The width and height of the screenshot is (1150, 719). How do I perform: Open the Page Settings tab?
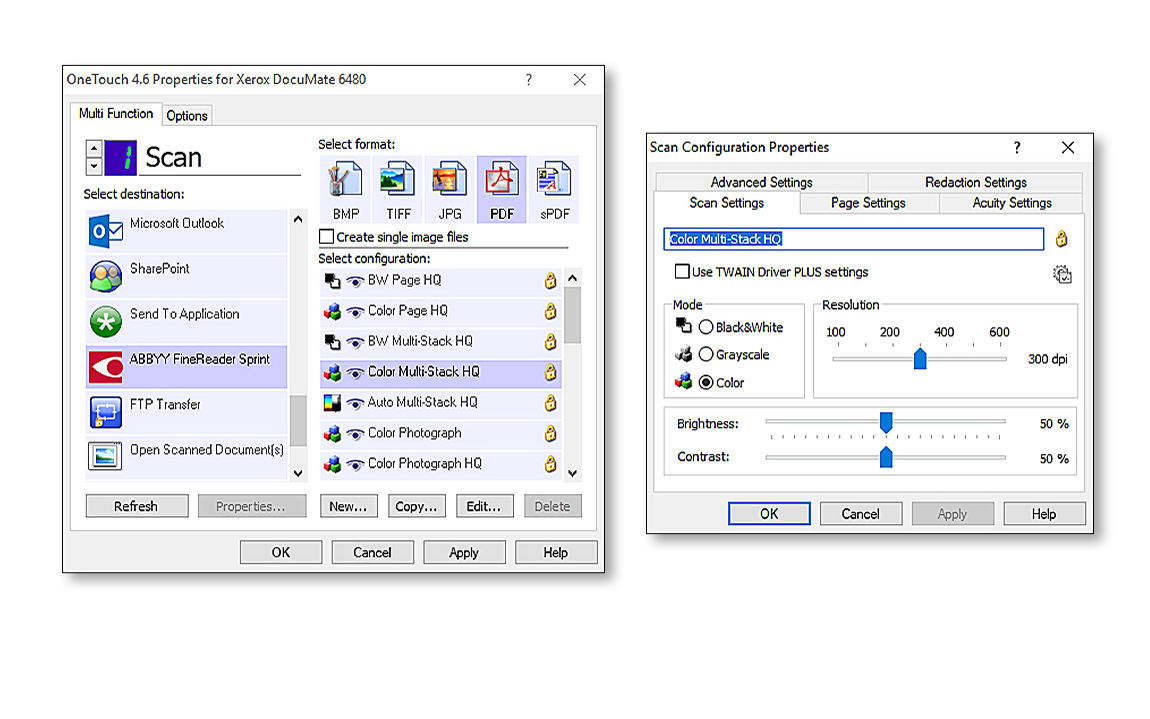click(x=868, y=202)
